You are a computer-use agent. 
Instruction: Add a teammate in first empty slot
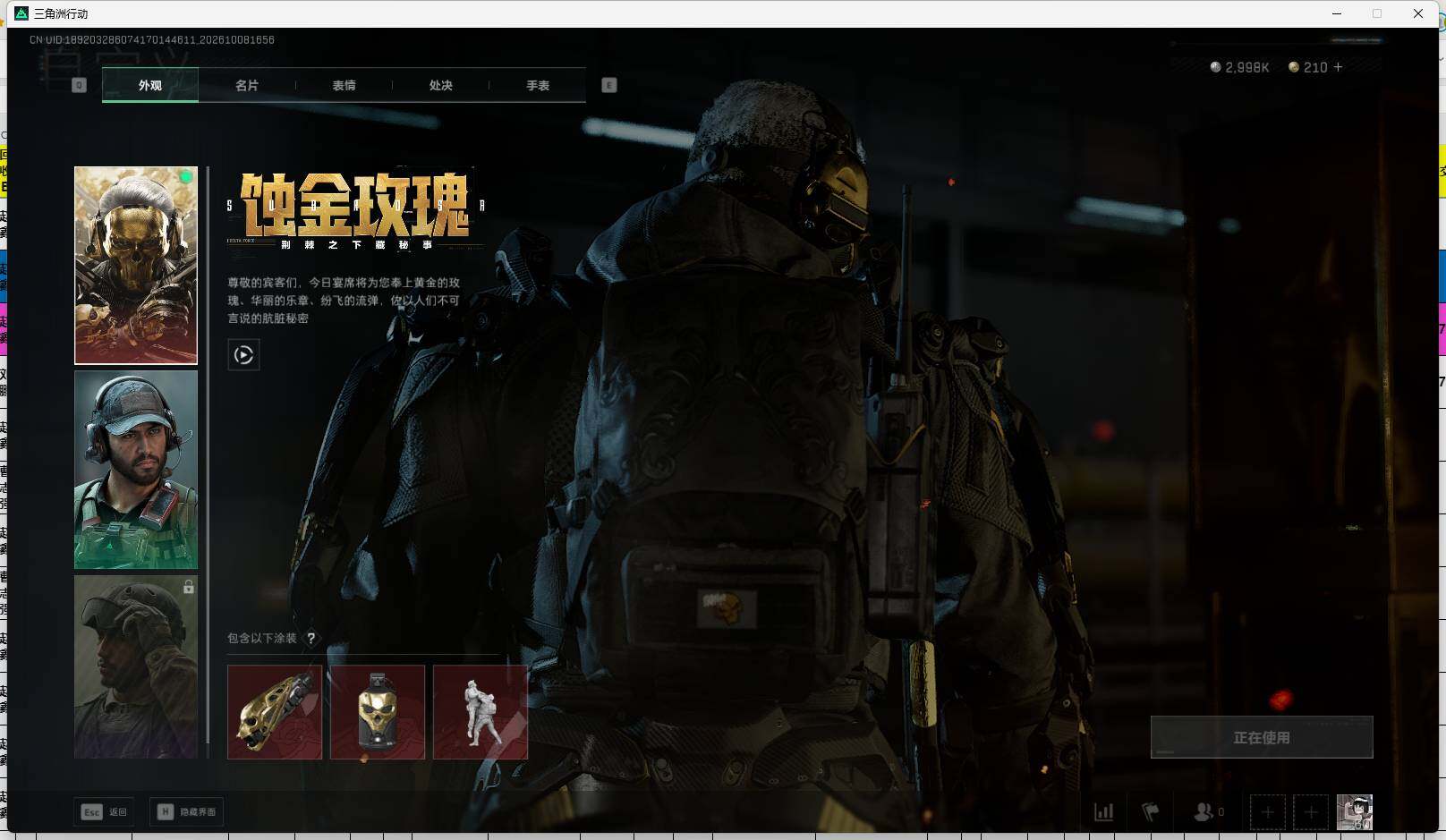1267,812
